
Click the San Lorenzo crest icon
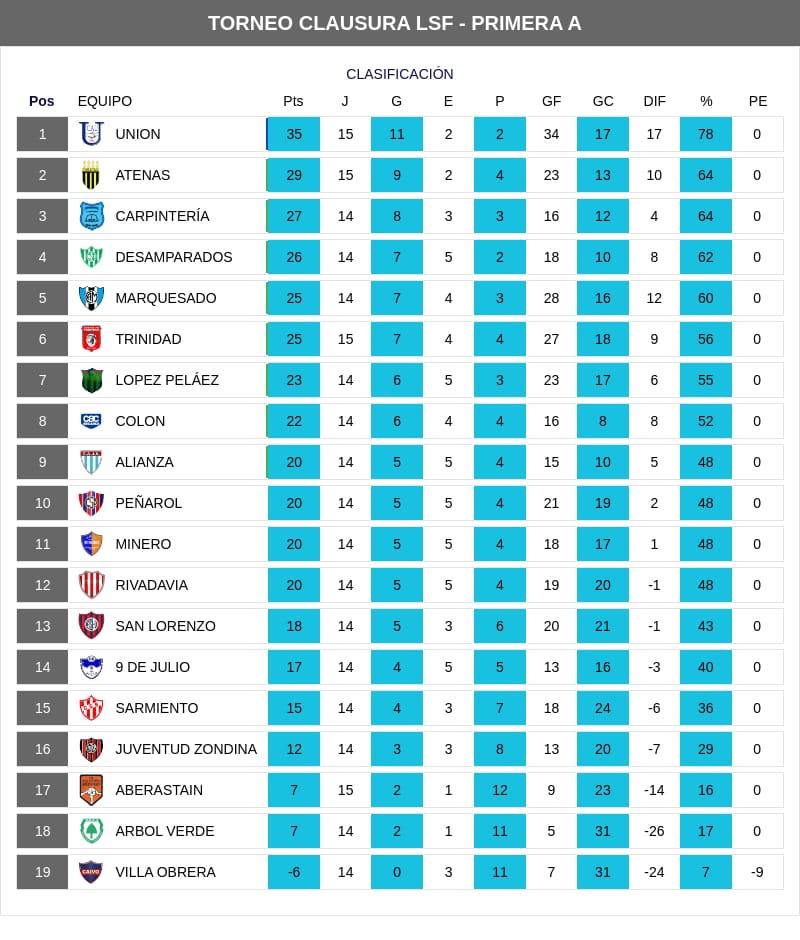92,626
